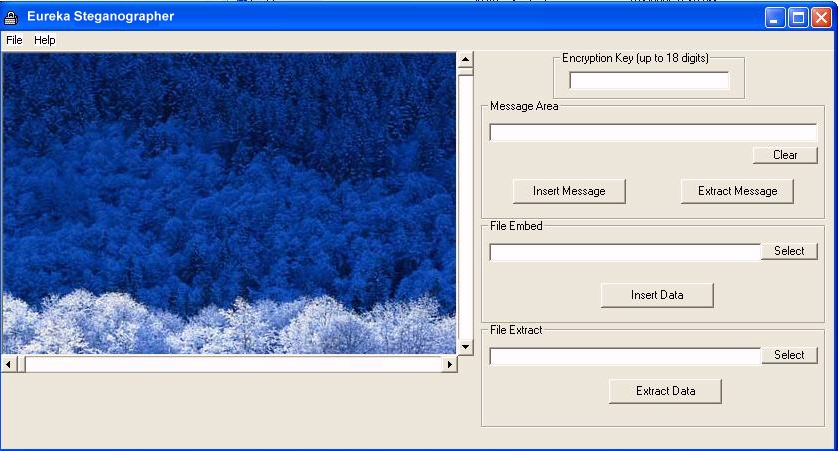This screenshot has height=451, width=838.
Task: Click the image's vertical scrollbar down arrow
Action: 465,347
